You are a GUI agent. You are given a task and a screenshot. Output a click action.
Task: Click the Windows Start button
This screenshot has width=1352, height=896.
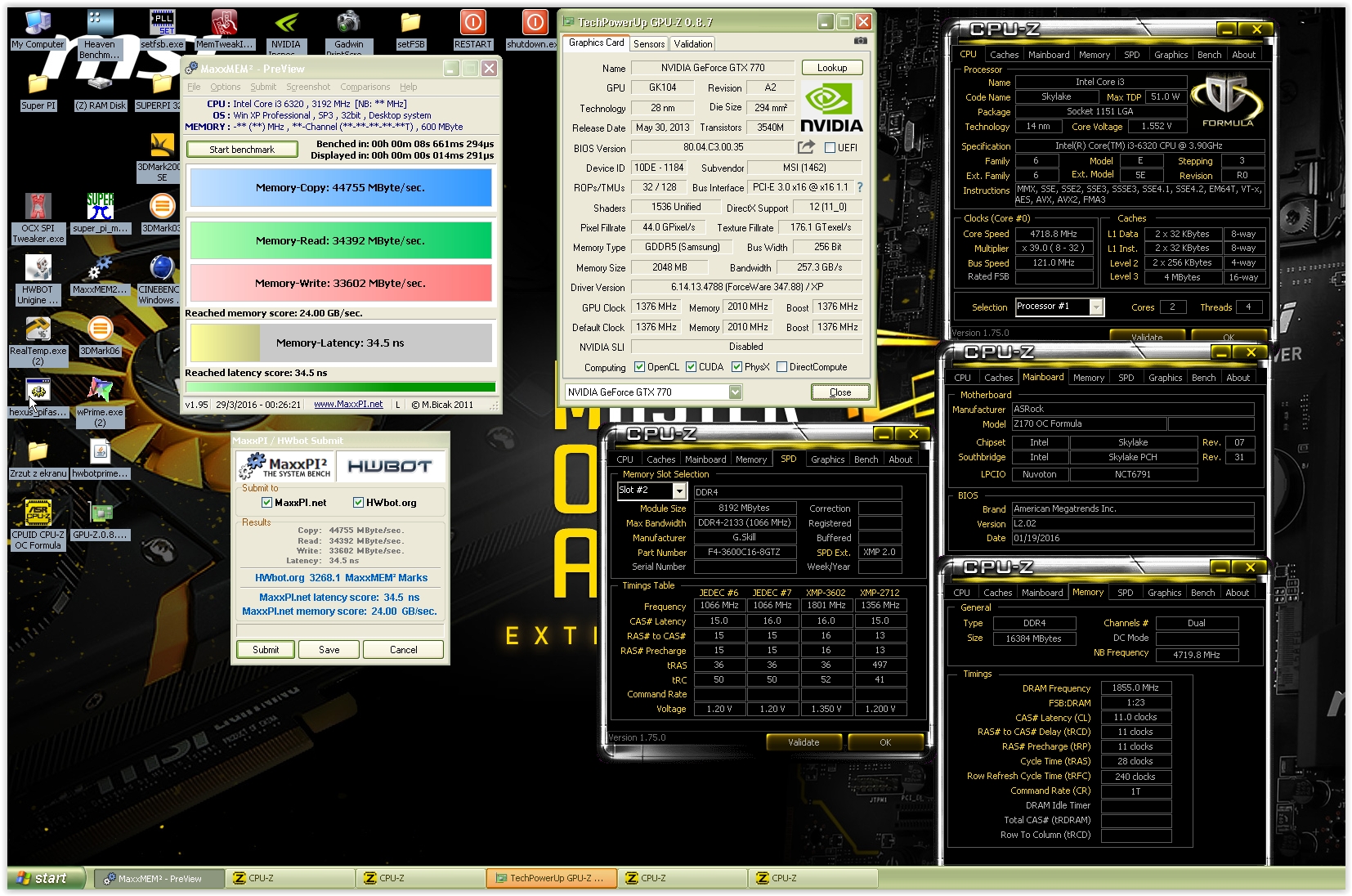[46, 878]
